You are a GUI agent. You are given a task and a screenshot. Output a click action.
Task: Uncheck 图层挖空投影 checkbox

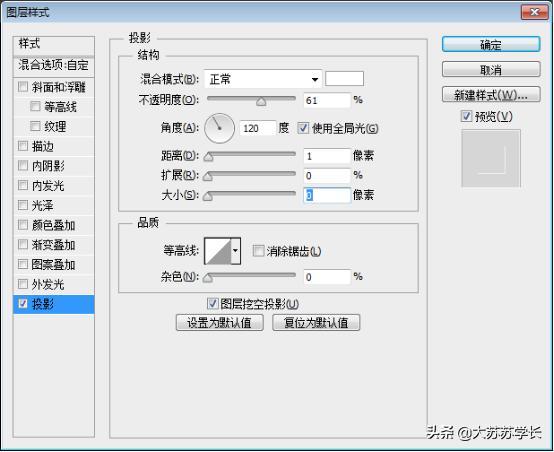click(212, 303)
